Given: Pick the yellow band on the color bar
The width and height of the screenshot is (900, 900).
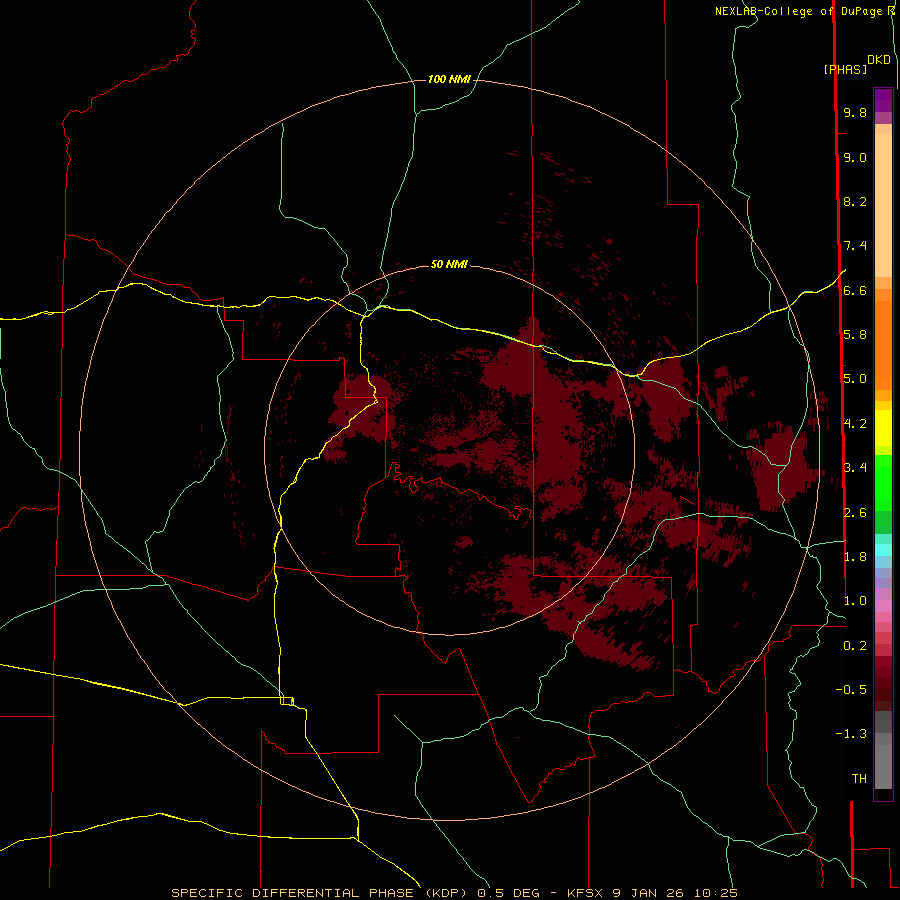Looking at the screenshot, I should tap(883, 428).
